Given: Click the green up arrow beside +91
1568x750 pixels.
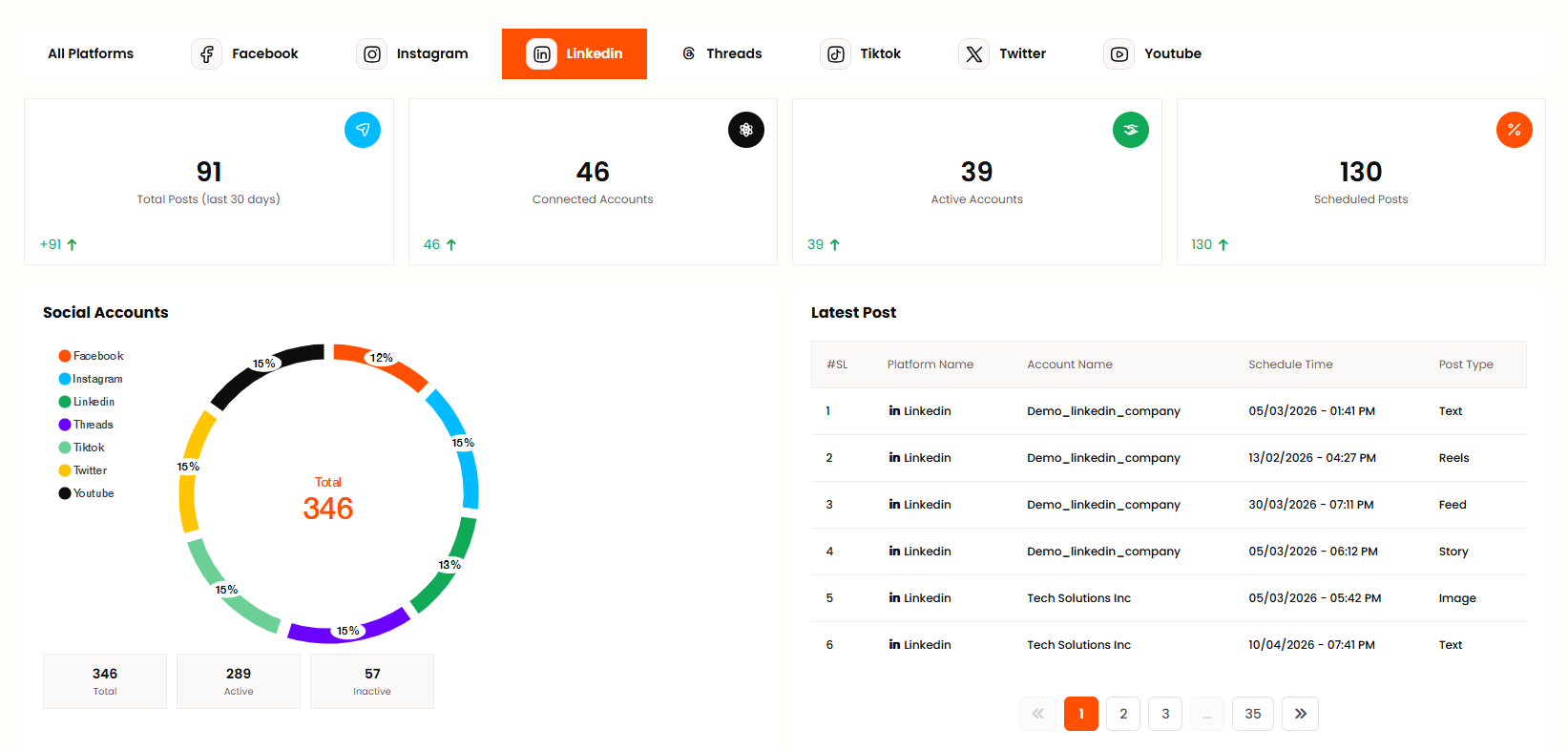Looking at the screenshot, I should [72, 244].
